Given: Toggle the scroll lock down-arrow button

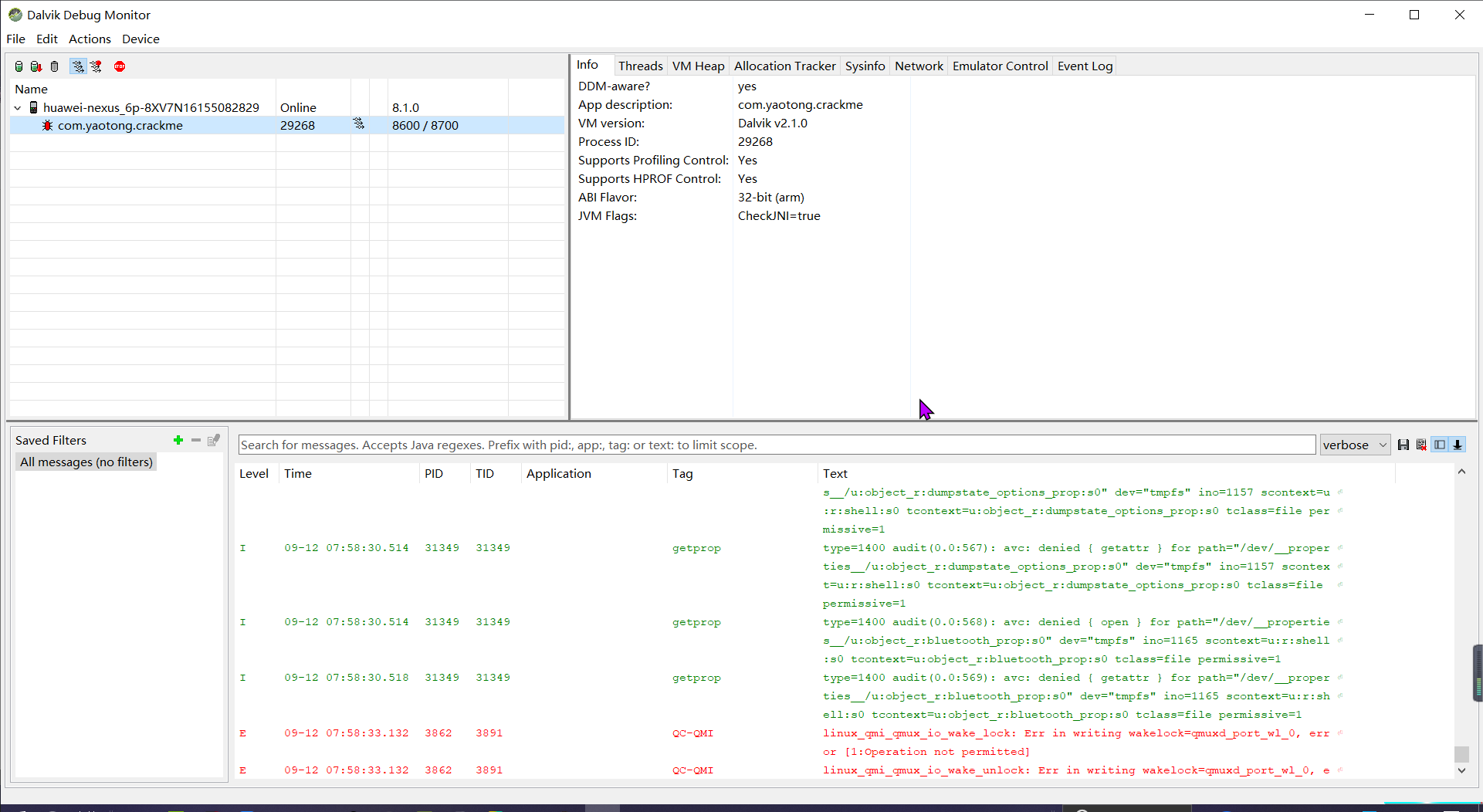Looking at the screenshot, I should coord(1458,445).
